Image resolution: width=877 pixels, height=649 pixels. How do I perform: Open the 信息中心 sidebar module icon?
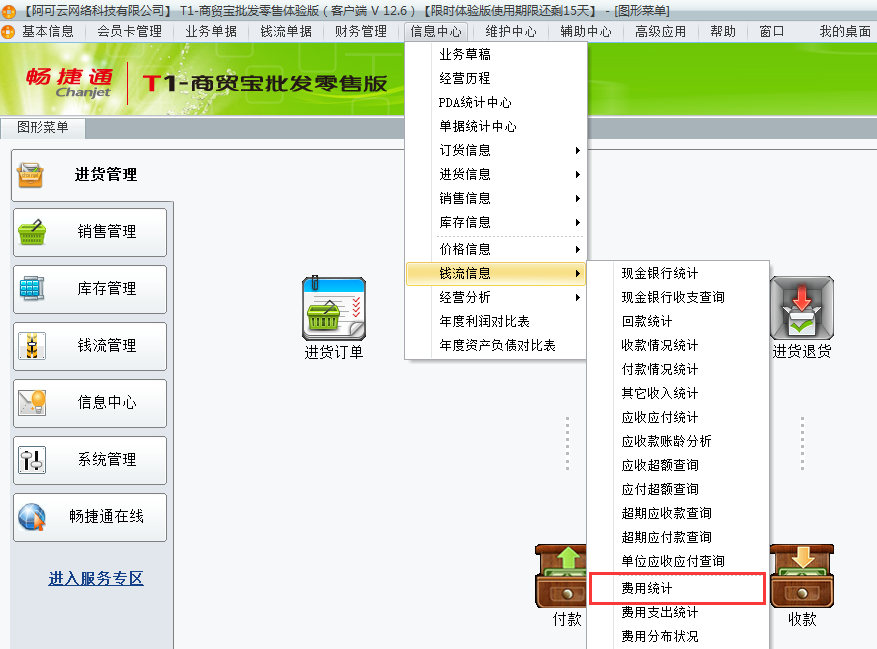click(90, 403)
